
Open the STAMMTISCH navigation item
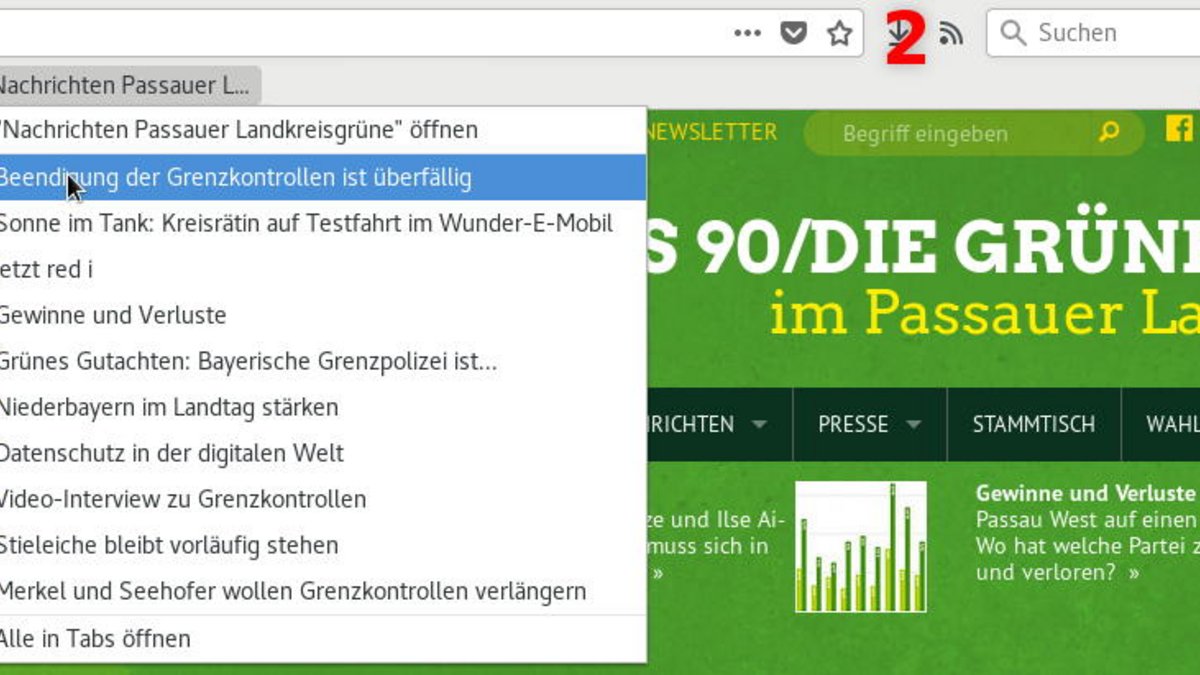pos(1034,424)
